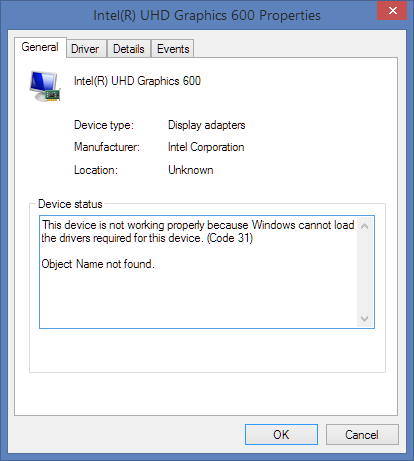
Task: Select the General tab
Action: pyautogui.click(x=40, y=47)
